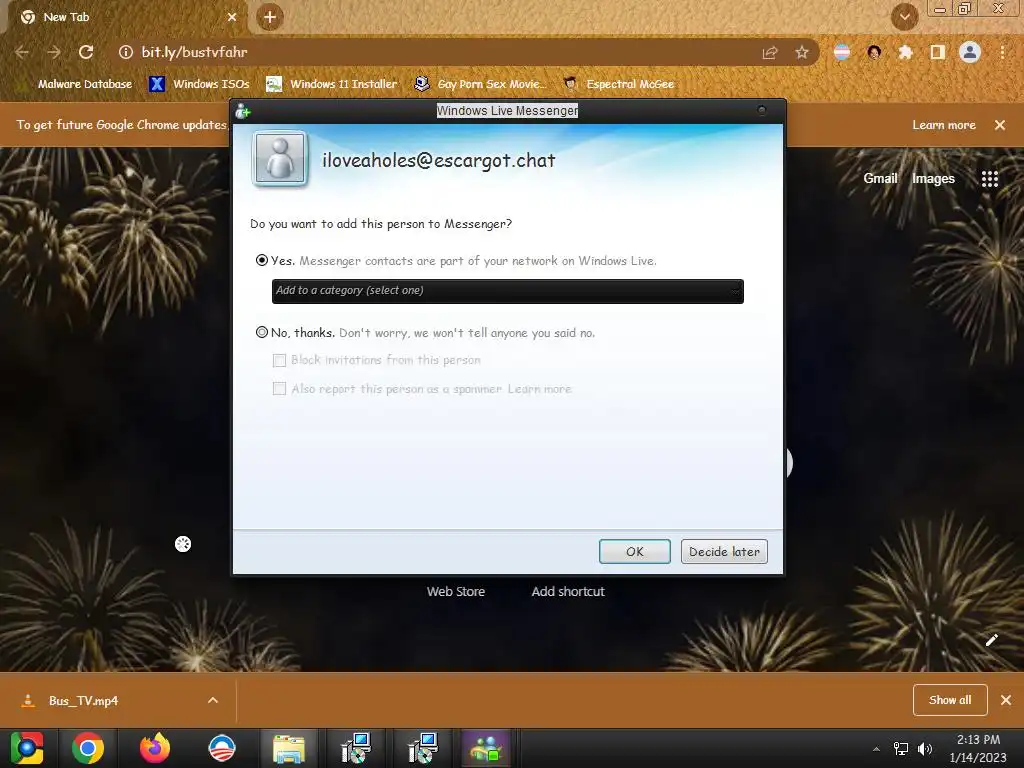Click OK in the Messenger dialog
Image resolution: width=1024 pixels, height=768 pixels.
[635, 552]
